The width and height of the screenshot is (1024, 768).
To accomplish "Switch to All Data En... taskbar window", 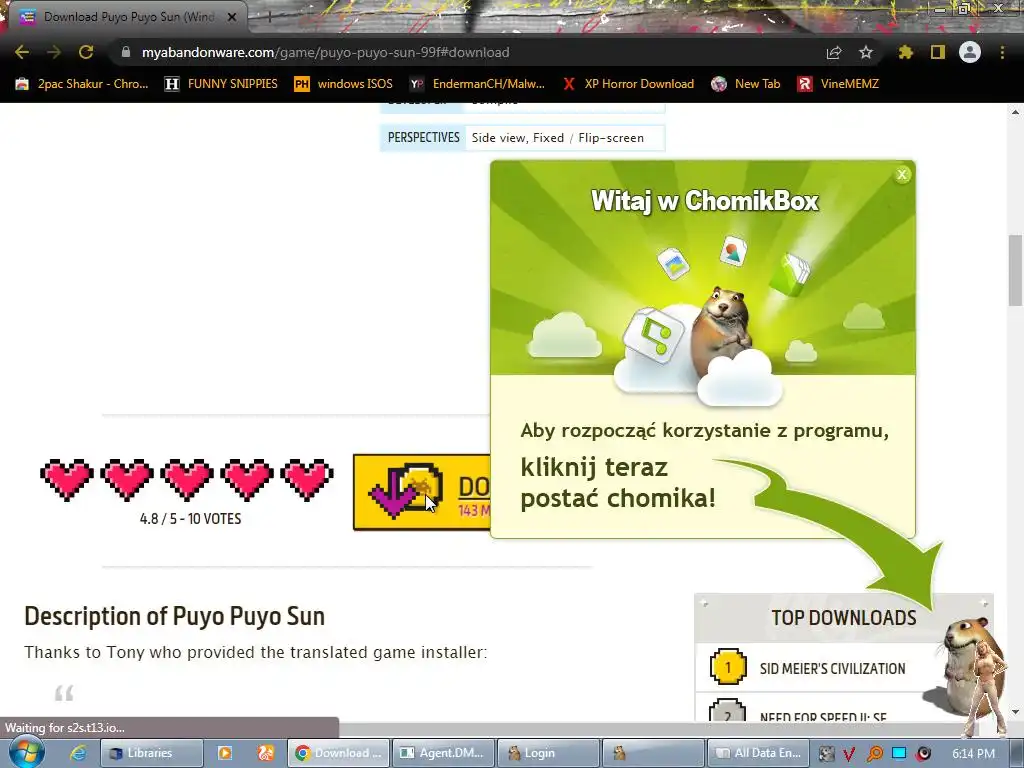I will (758, 753).
